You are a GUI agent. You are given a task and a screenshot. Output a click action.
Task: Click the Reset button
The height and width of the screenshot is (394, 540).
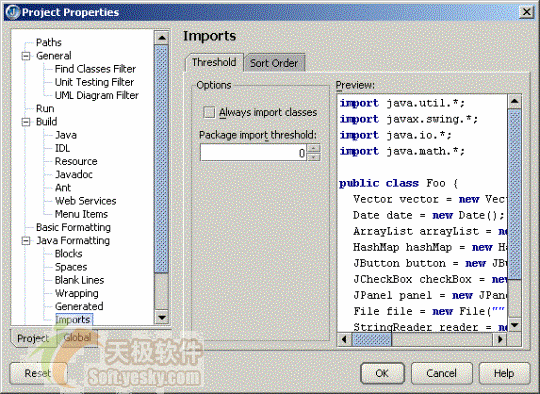[38, 373]
